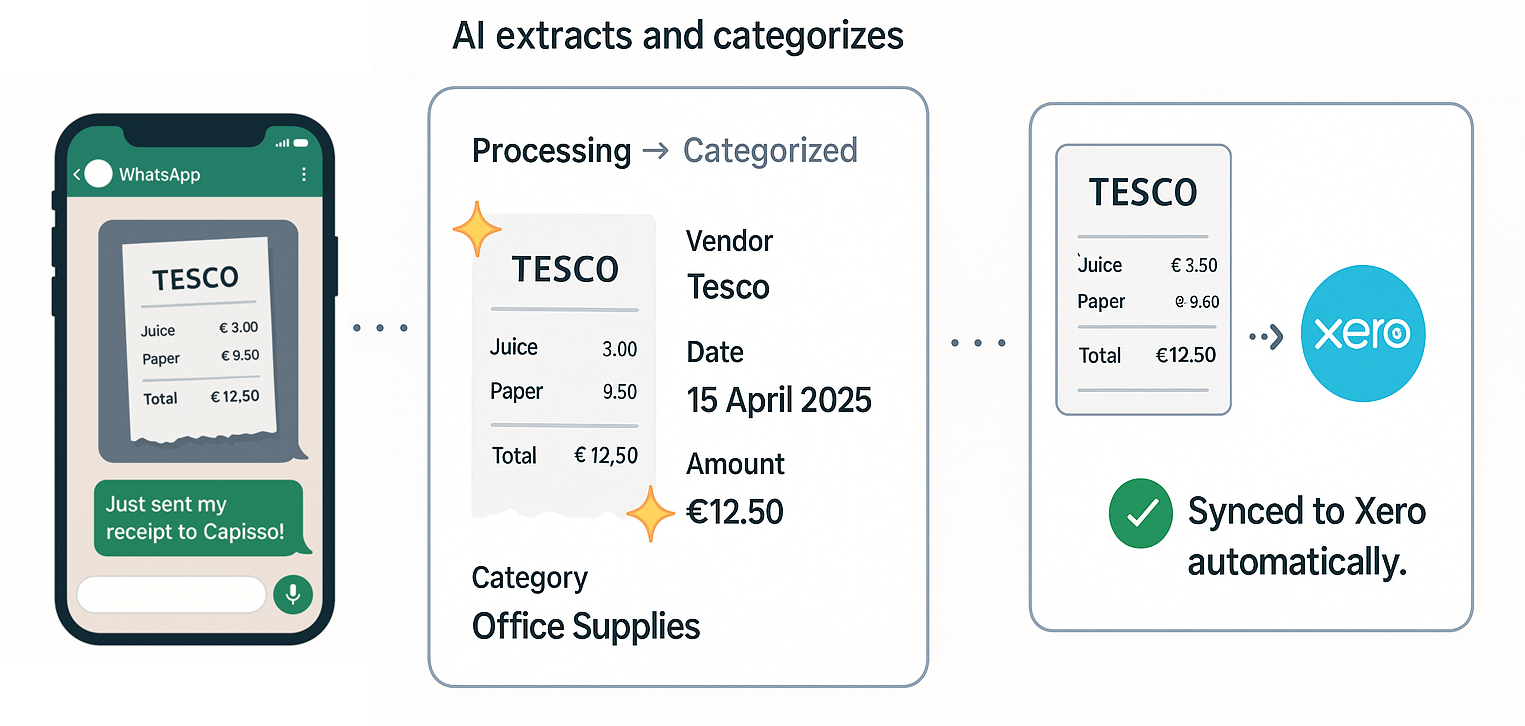This screenshot has height=726, width=1525.
Task: Click the dashed arrow pointing to Xero
Action: [1266, 336]
